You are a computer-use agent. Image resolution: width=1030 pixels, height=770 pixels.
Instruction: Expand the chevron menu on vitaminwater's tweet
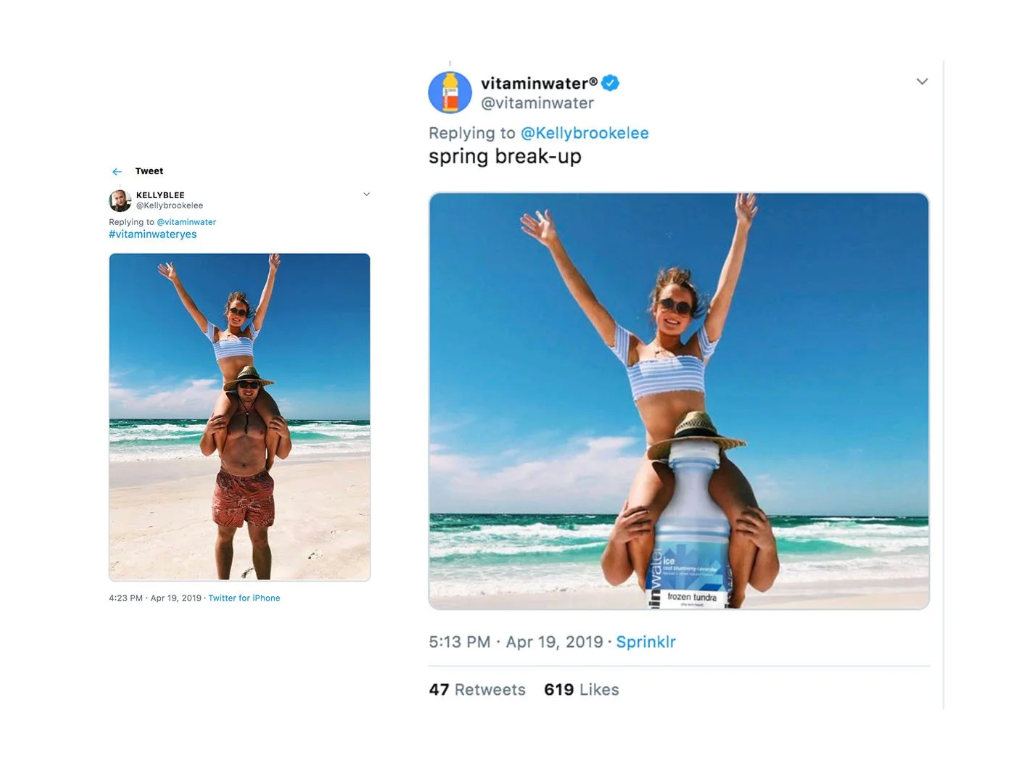921,81
